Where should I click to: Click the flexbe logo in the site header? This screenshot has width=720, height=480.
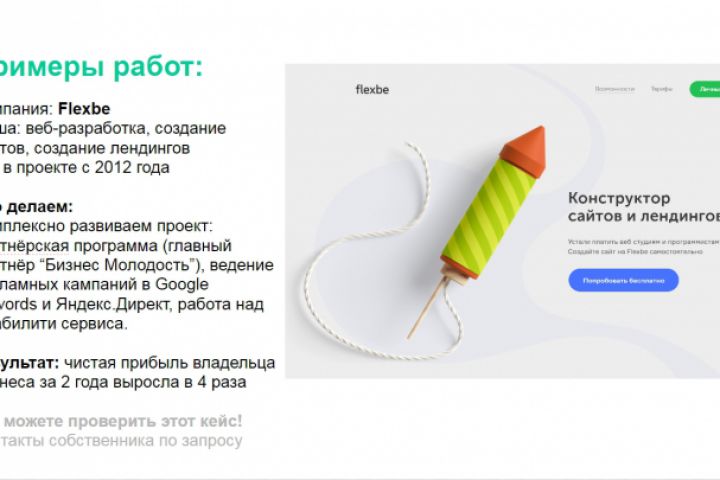[x=372, y=90]
